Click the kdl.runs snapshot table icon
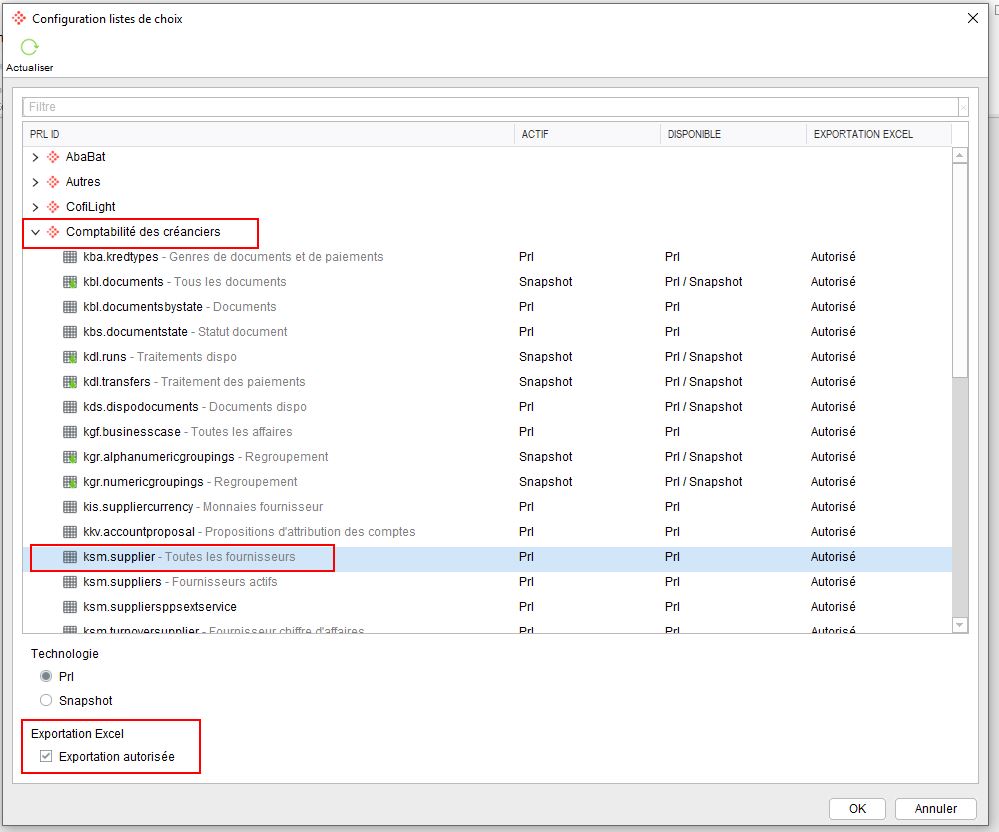 (x=70, y=357)
